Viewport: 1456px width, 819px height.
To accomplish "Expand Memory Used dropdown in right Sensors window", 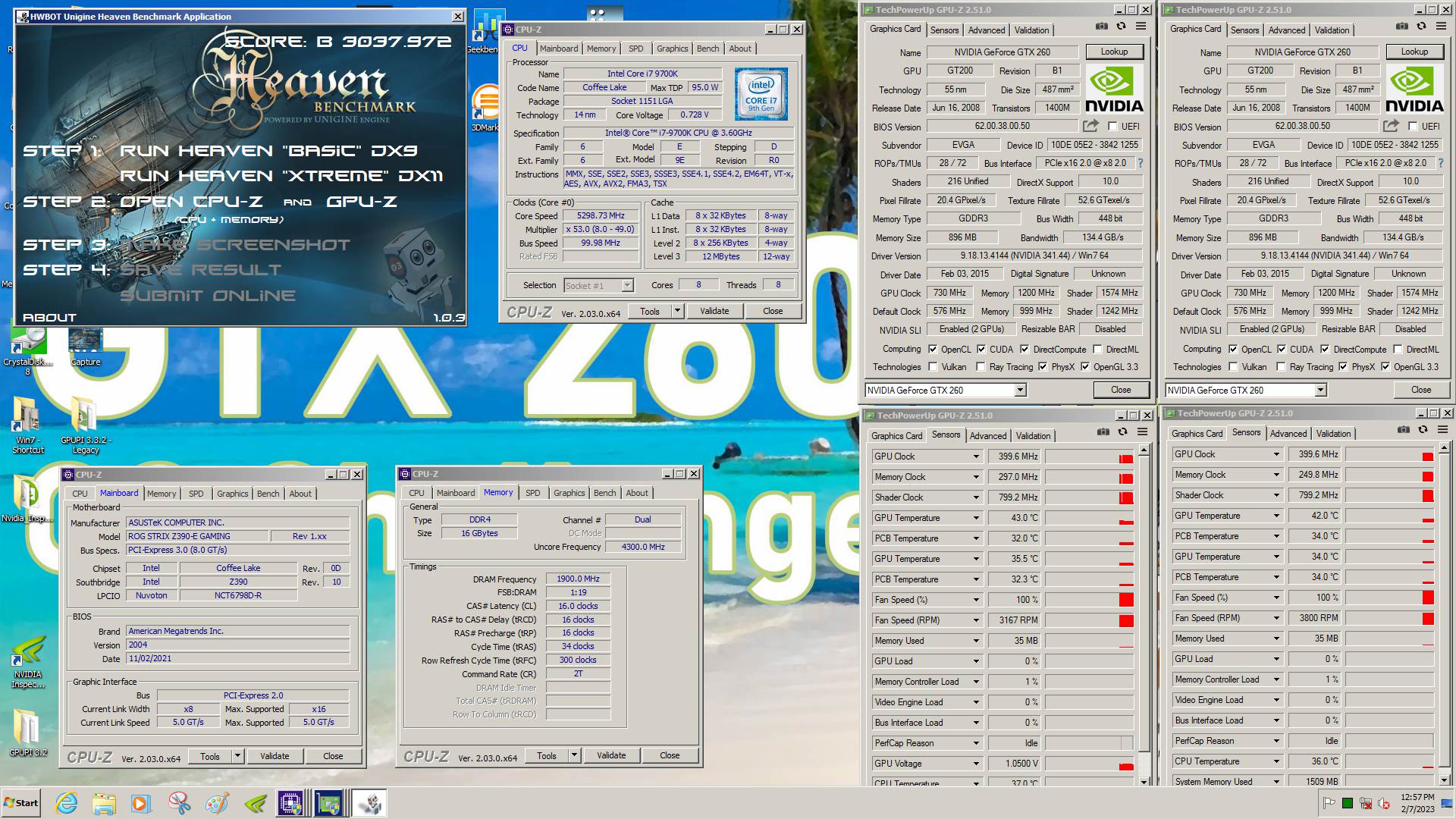I will [x=1276, y=639].
